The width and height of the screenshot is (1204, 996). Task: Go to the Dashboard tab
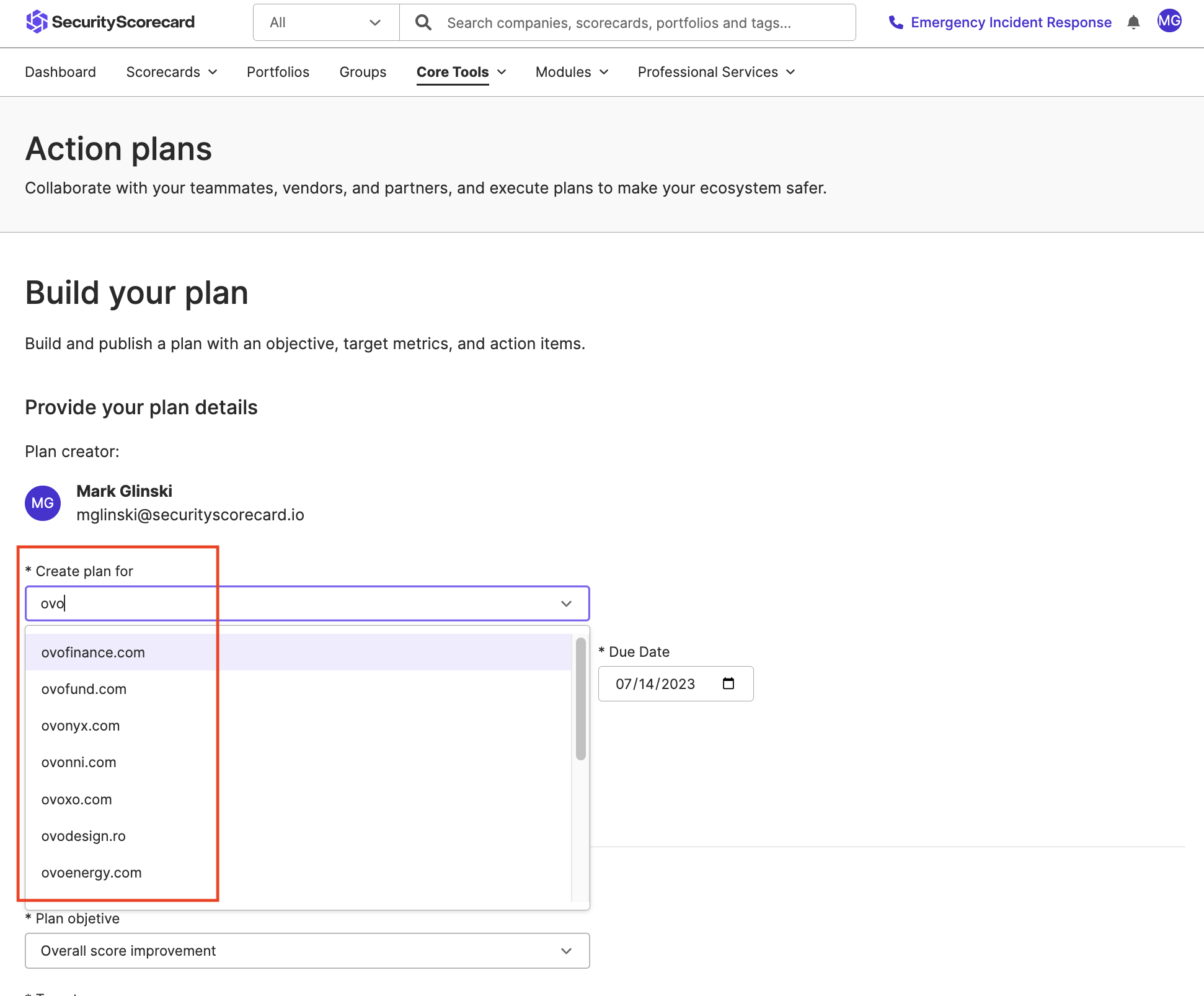[x=60, y=72]
